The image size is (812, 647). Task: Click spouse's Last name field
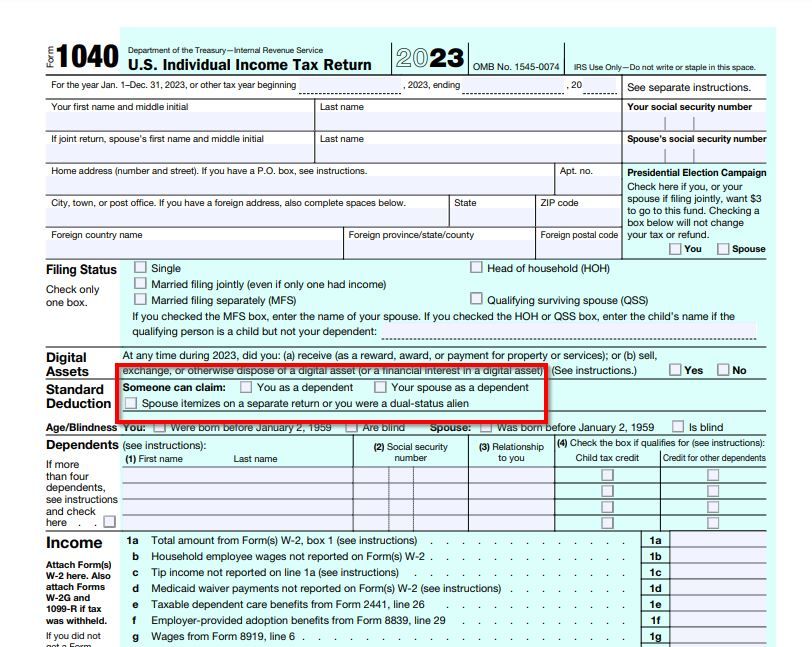pos(468,154)
